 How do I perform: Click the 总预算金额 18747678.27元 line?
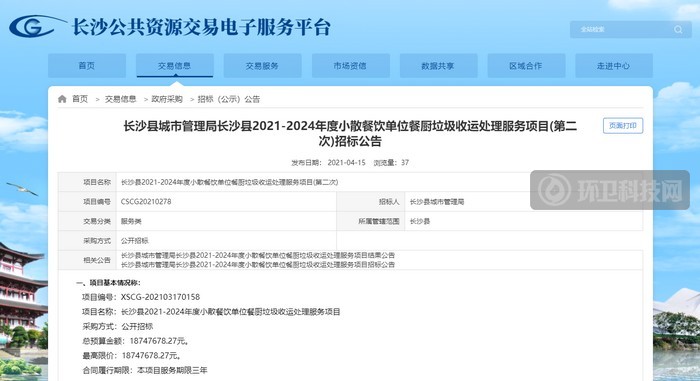[x=136, y=341]
